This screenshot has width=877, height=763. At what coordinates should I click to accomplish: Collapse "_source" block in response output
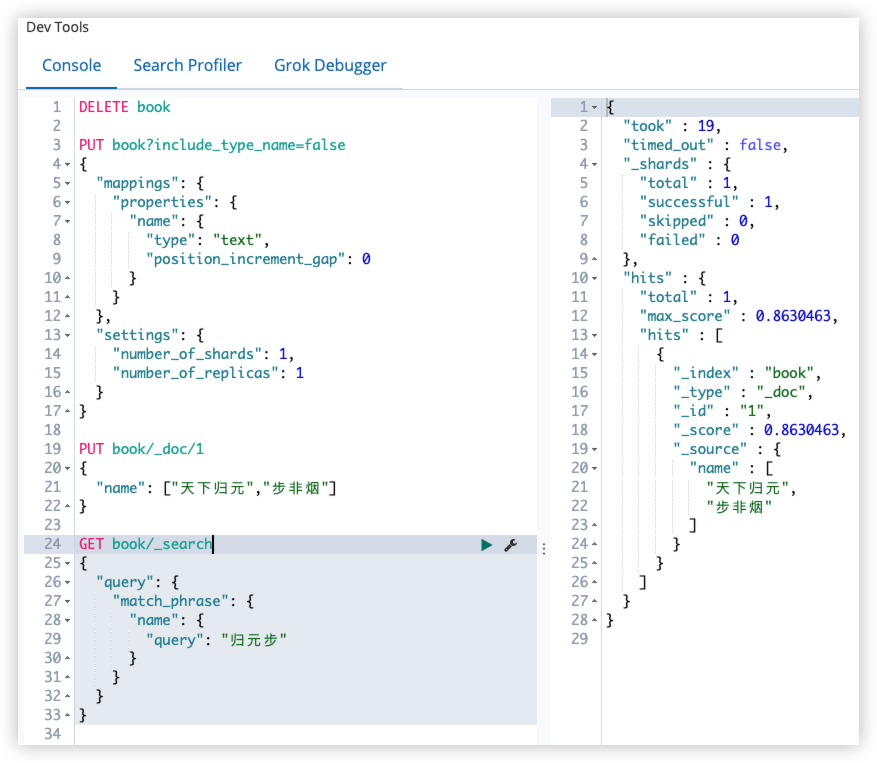595,449
